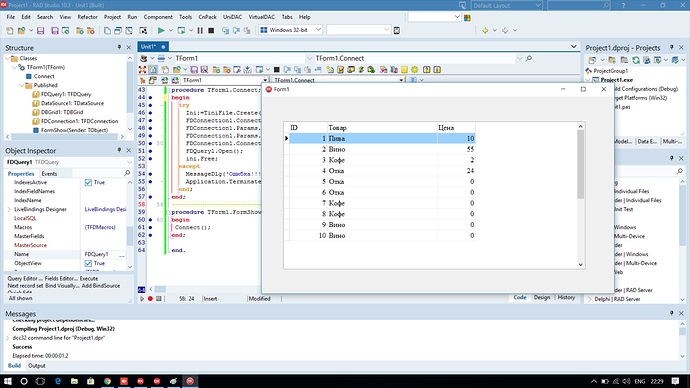Image resolution: width=690 pixels, height=388 pixels.
Task: Switch to the Design view tab
Action: tap(542, 298)
